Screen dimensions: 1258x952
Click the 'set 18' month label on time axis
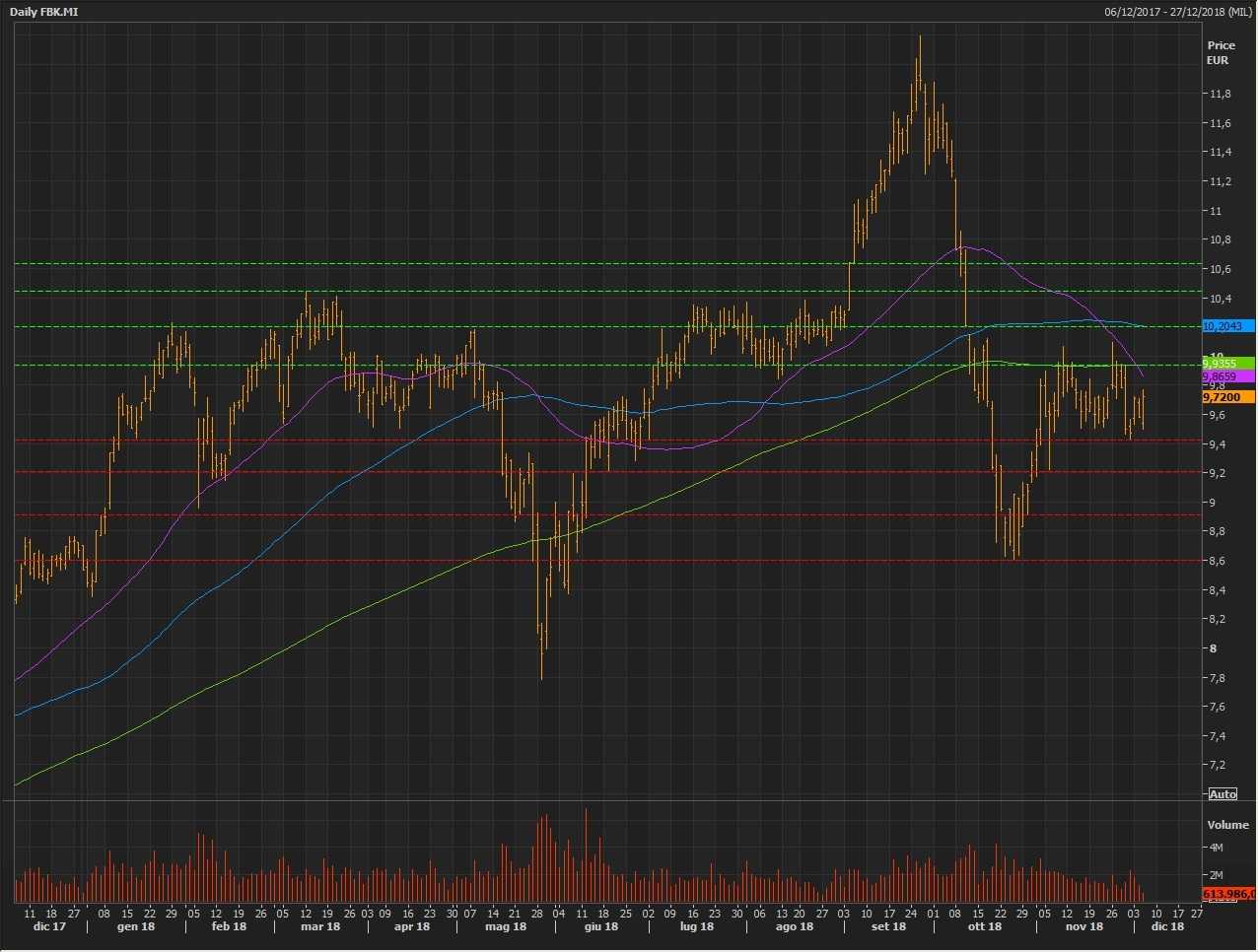[x=888, y=926]
